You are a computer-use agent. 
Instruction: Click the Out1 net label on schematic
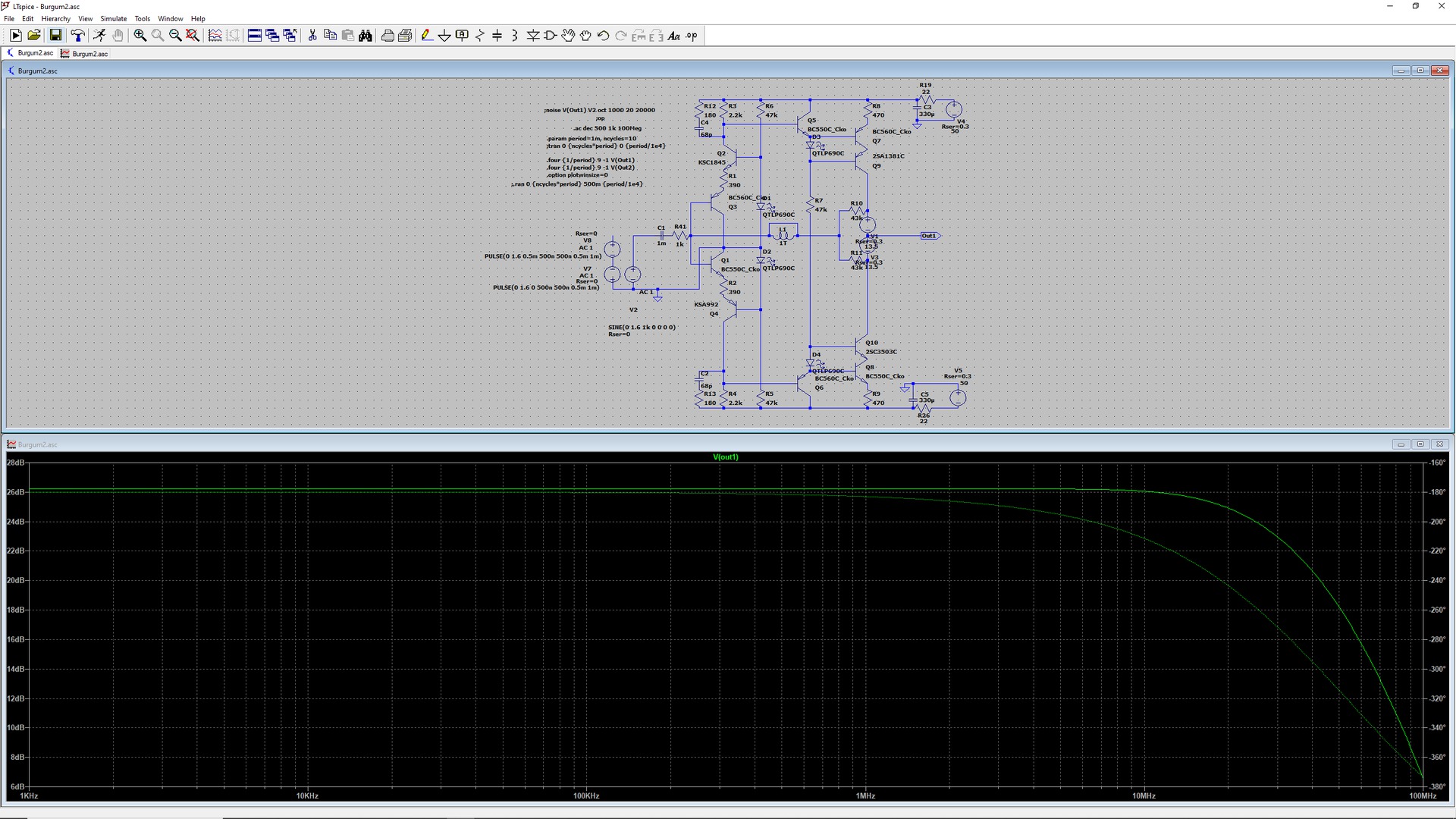[x=929, y=236]
